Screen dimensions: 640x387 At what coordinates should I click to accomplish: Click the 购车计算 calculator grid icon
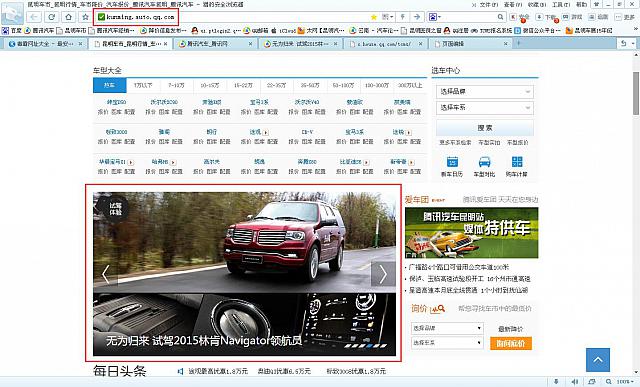517,162
